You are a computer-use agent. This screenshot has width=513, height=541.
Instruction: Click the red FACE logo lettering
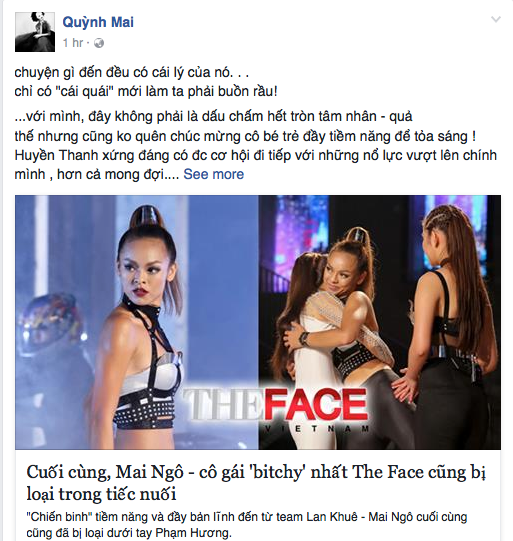314,404
